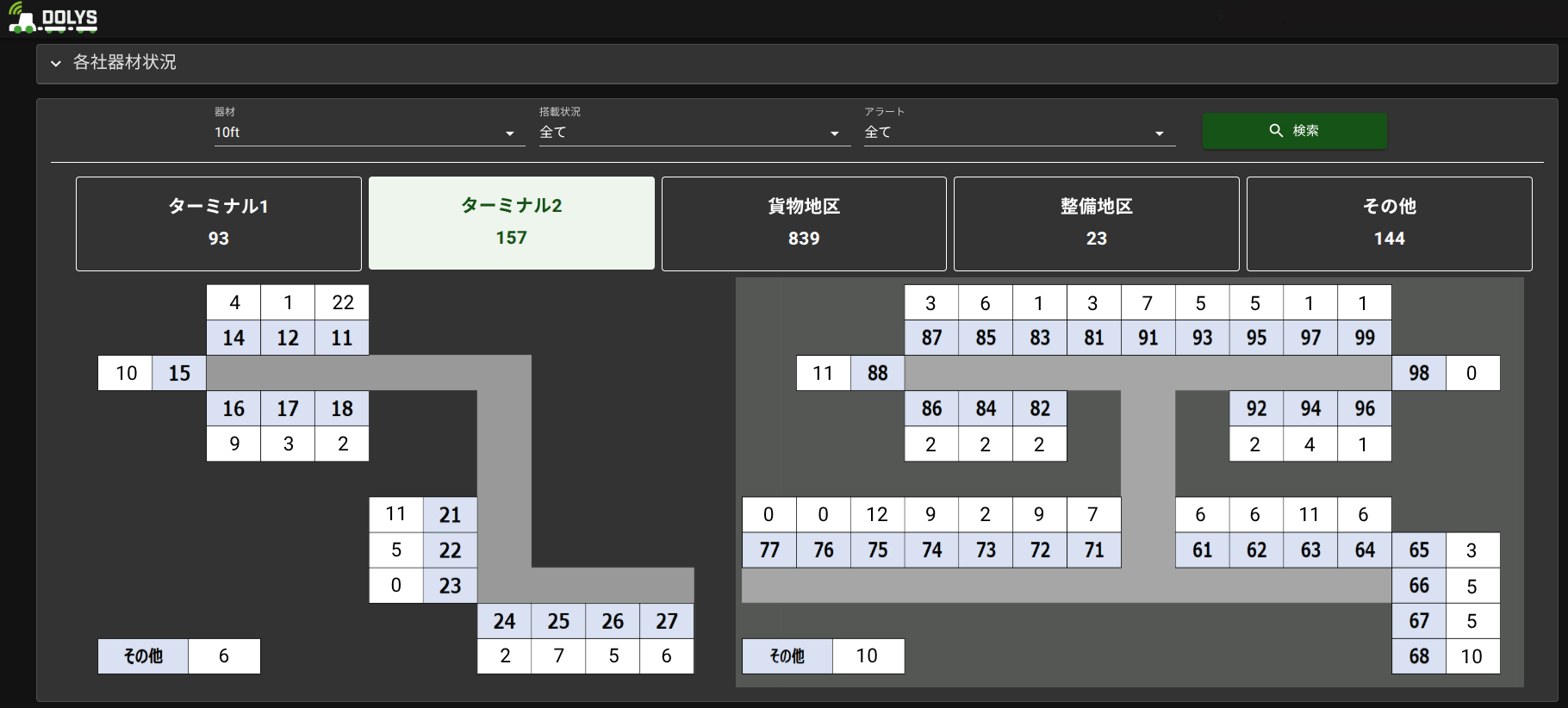This screenshot has height=708, width=1568.
Task: Click spot number 15 cell
Action: point(179,373)
